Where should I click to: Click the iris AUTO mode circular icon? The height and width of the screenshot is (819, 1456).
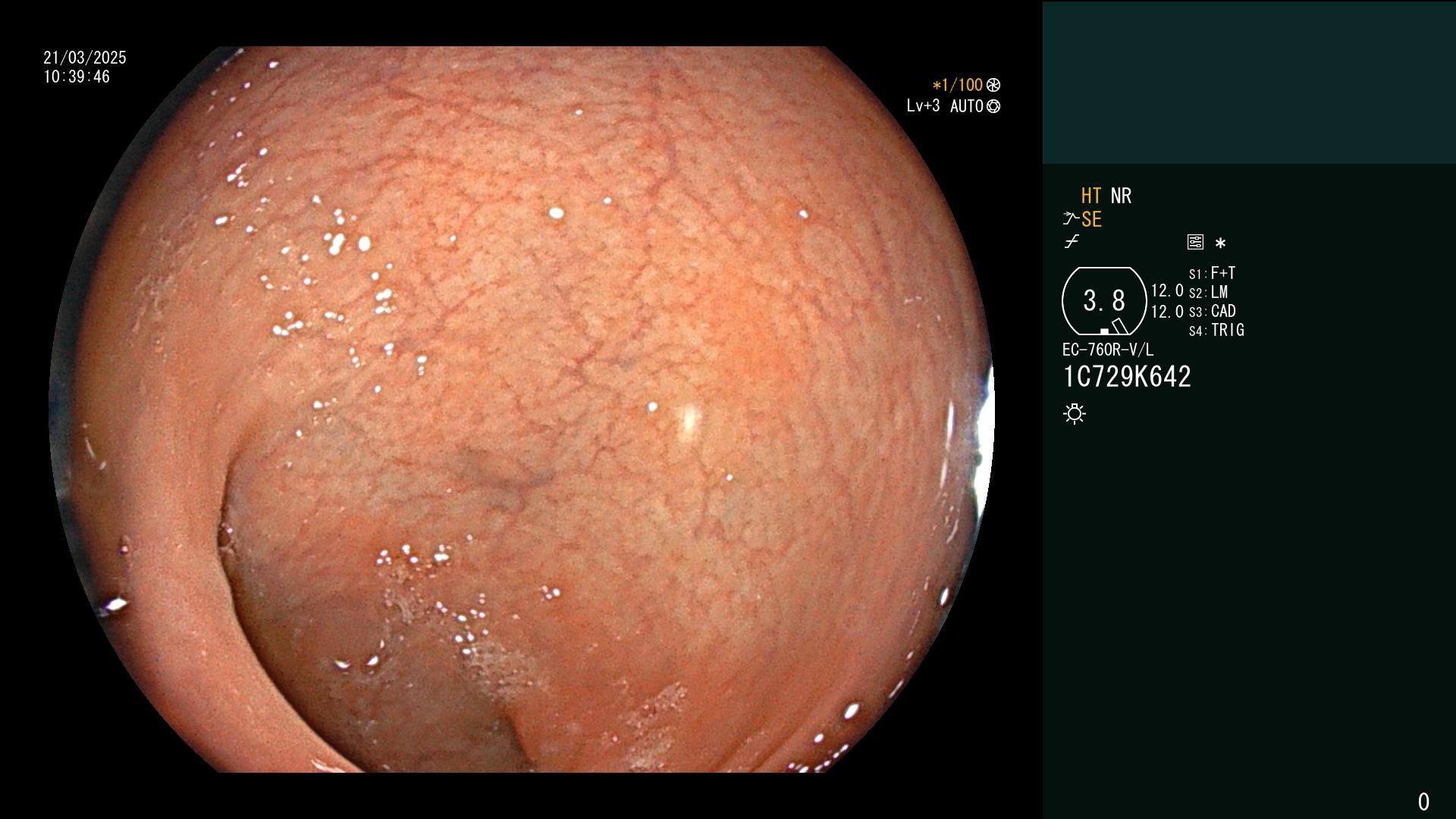pyautogui.click(x=993, y=106)
